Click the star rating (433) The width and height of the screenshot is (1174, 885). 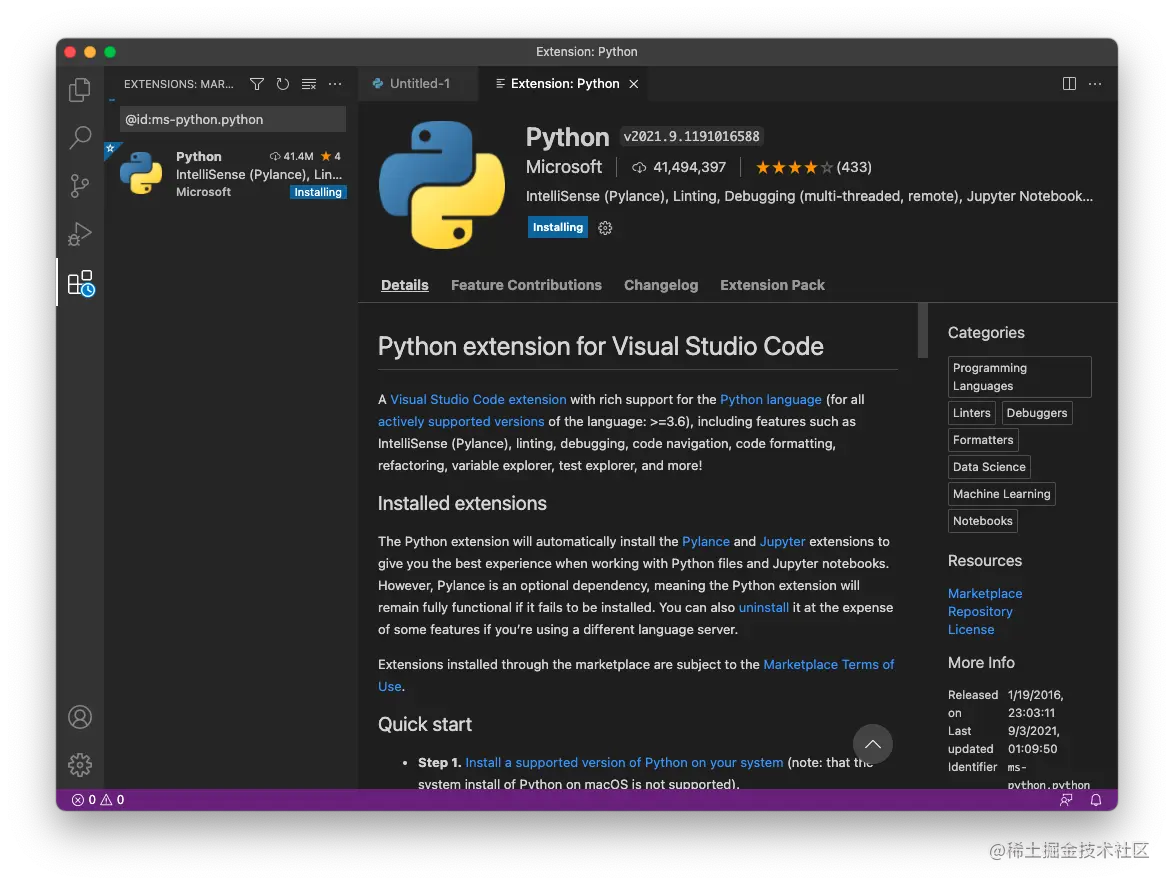813,167
